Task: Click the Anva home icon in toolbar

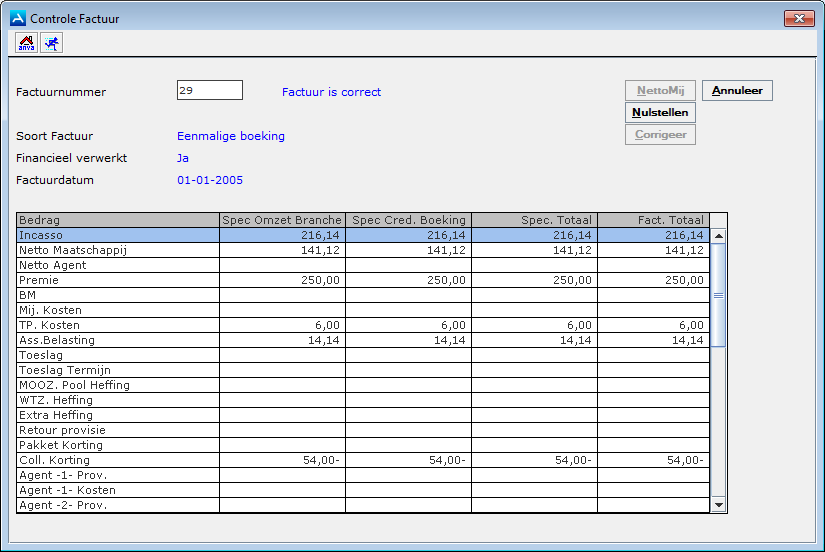Action: pyautogui.click(x=27, y=42)
